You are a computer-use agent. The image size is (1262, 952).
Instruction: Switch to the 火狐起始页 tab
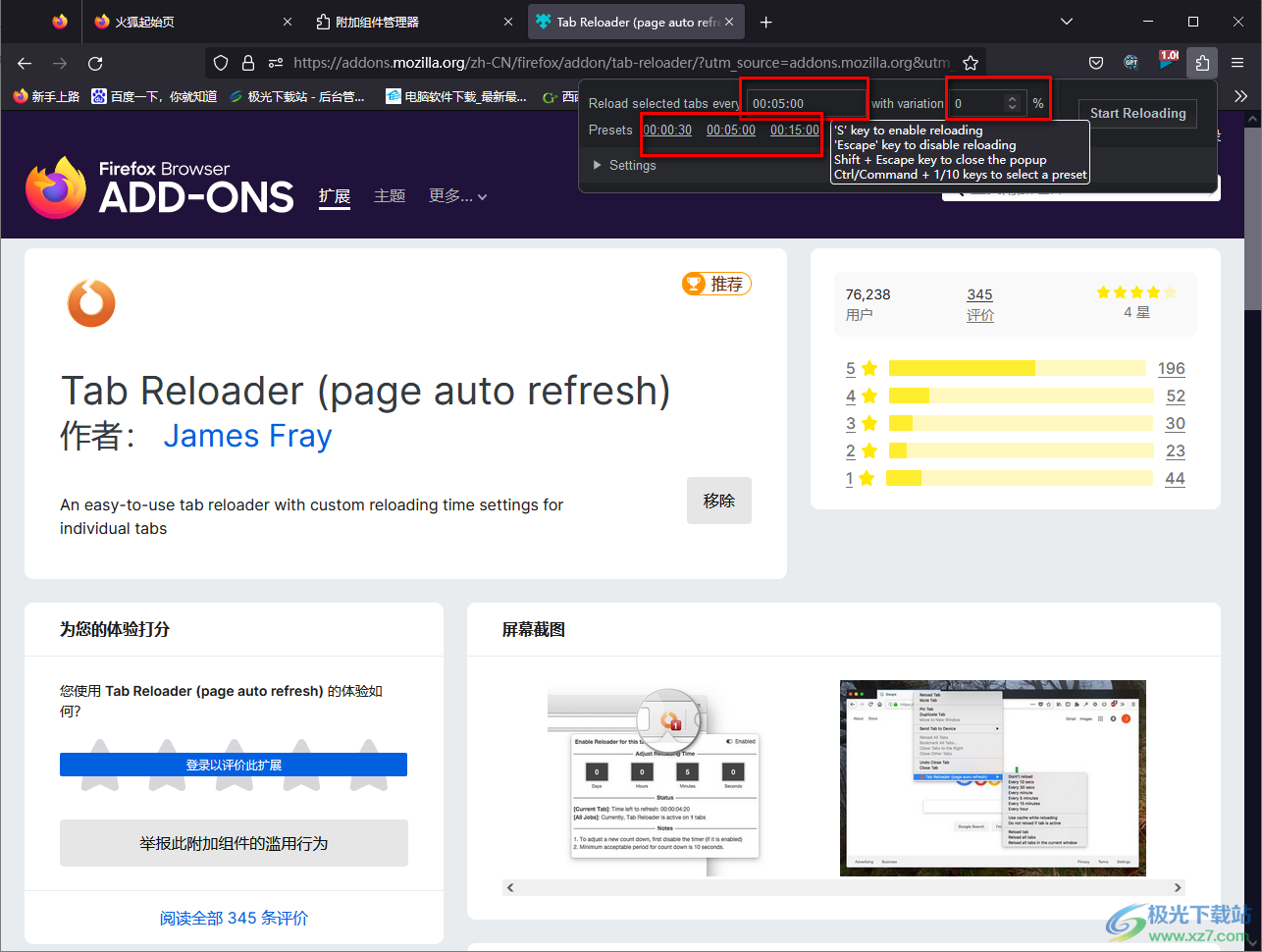pos(194,22)
